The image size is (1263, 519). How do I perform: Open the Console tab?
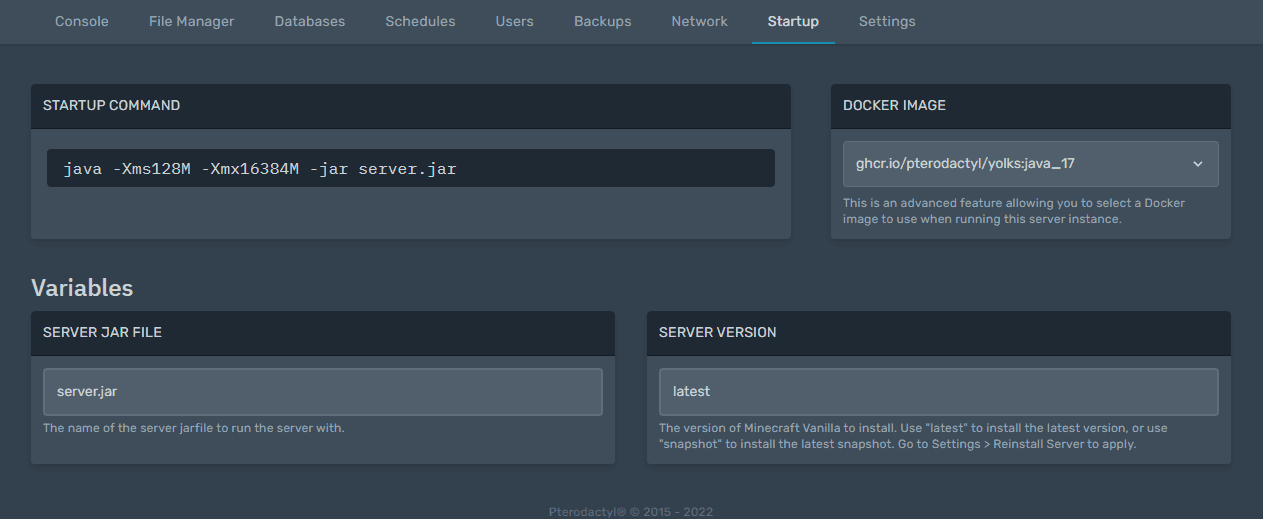coord(81,21)
